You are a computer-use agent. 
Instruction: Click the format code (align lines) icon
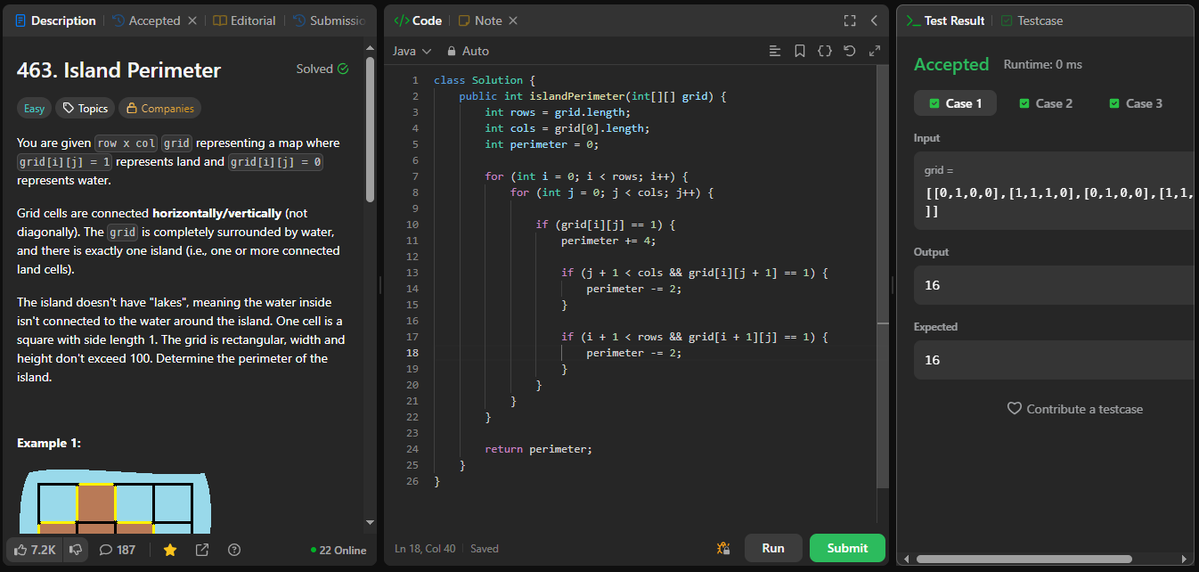pyautogui.click(x=775, y=51)
